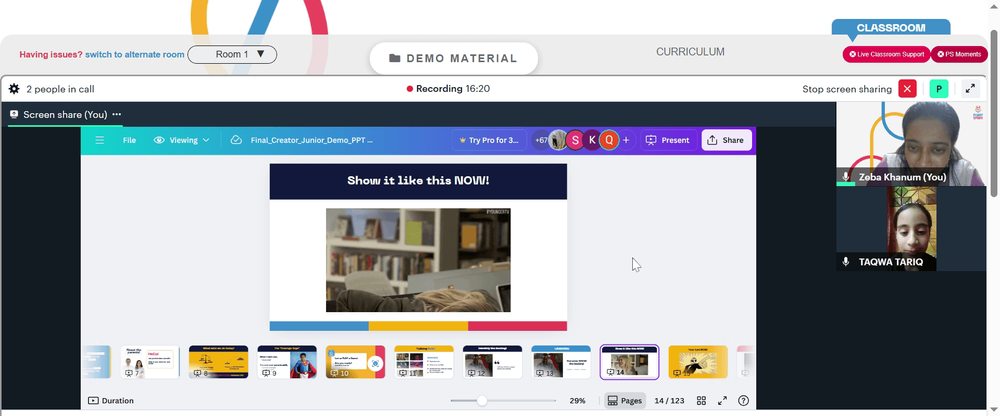Open the Room 1 dropdown
1000x416 pixels.
coord(232,54)
